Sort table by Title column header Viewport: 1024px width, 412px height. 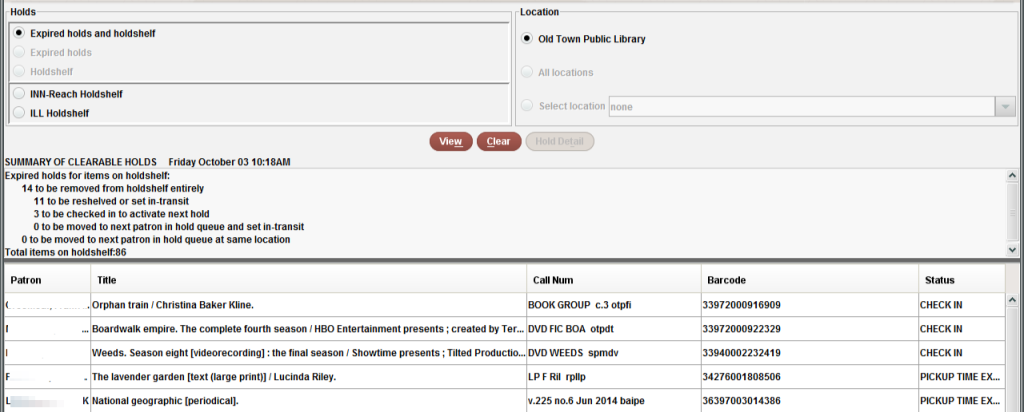(x=306, y=281)
